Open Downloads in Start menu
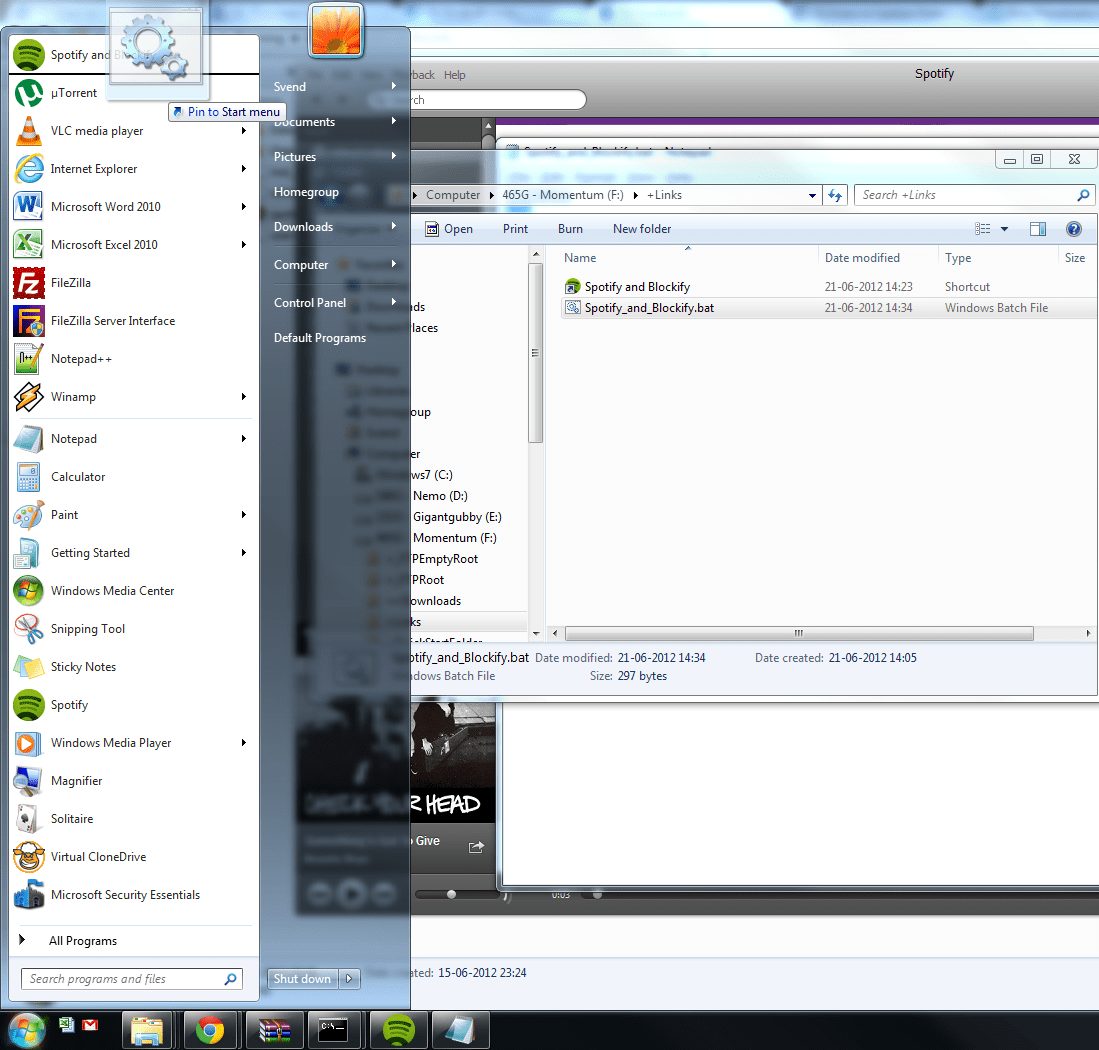The width and height of the screenshot is (1099, 1050). [x=334, y=227]
